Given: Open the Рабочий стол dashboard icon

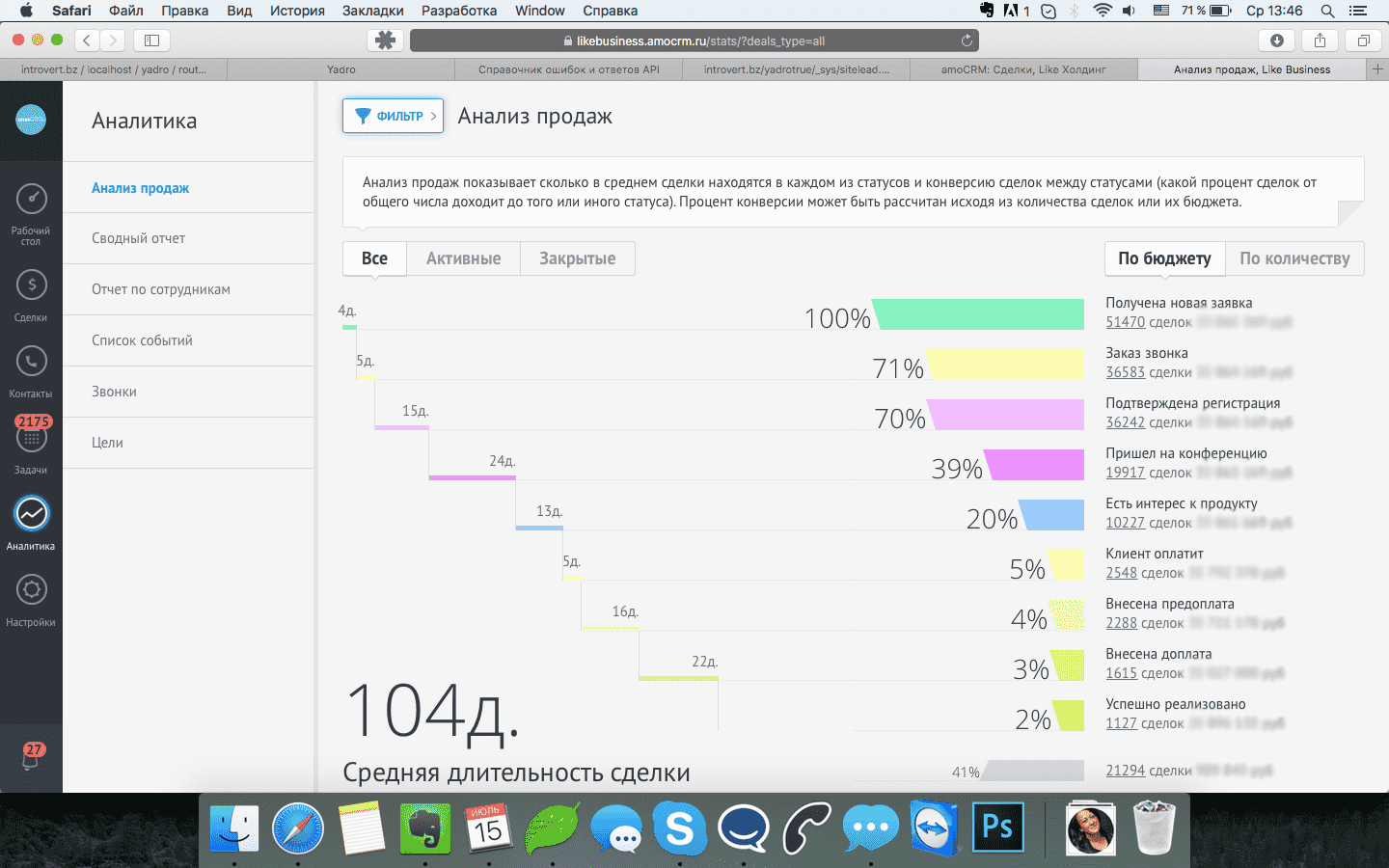Looking at the screenshot, I should [x=31, y=201].
